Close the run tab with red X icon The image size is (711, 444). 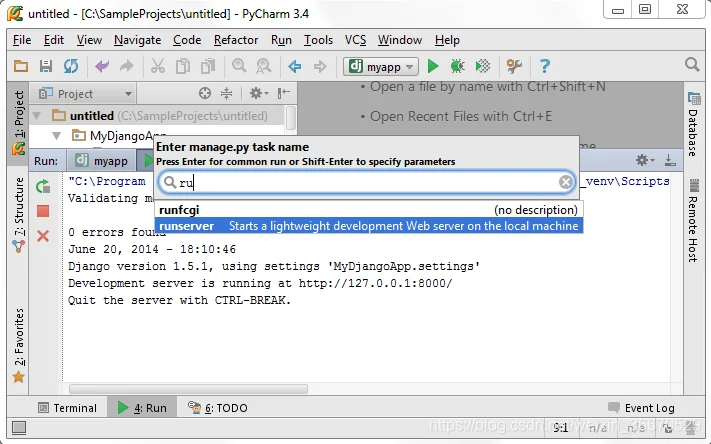coord(43,236)
